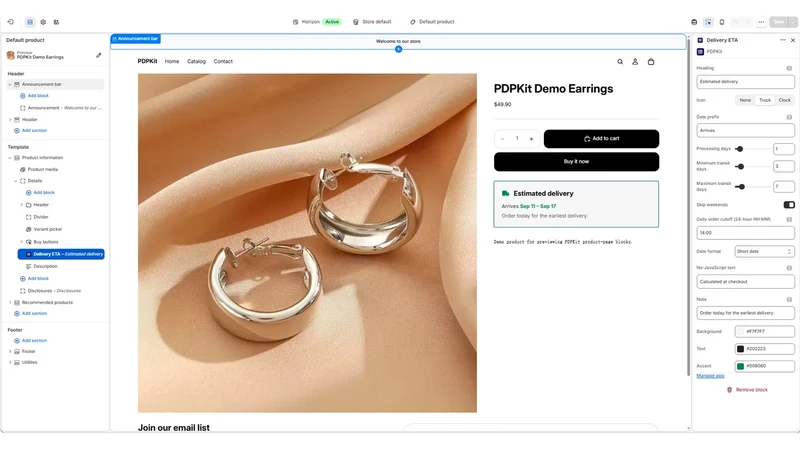Click Remove block
Viewport: 800px width, 450px height.
coord(747,390)
